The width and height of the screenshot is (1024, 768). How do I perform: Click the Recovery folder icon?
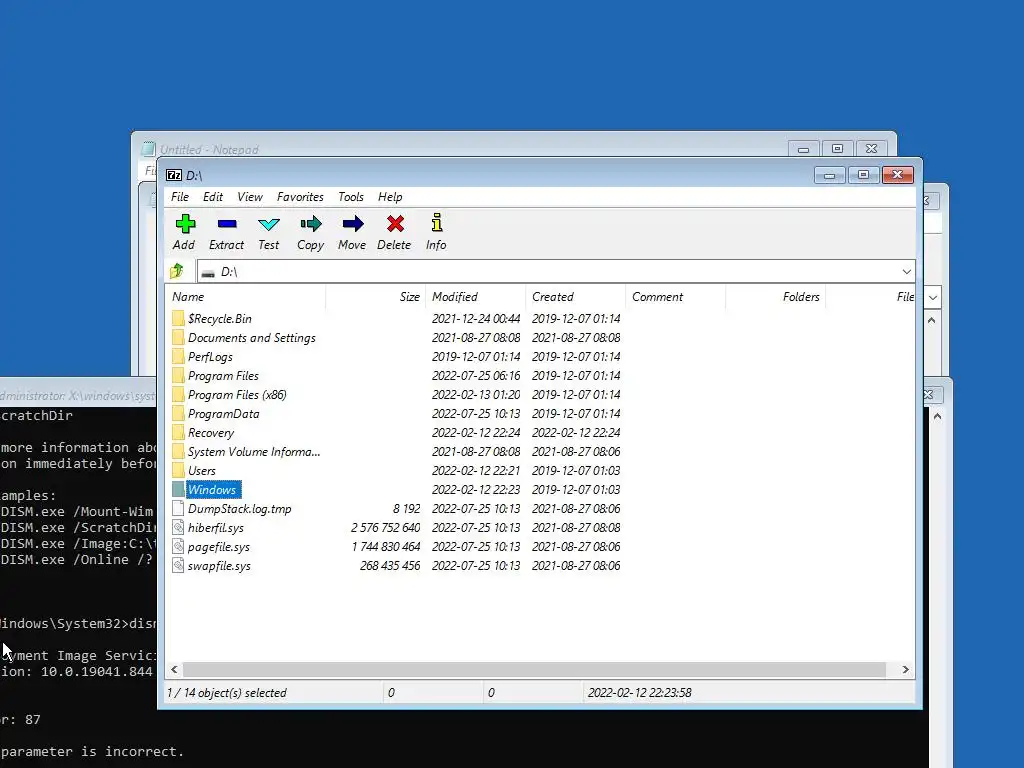pos(178,432)
